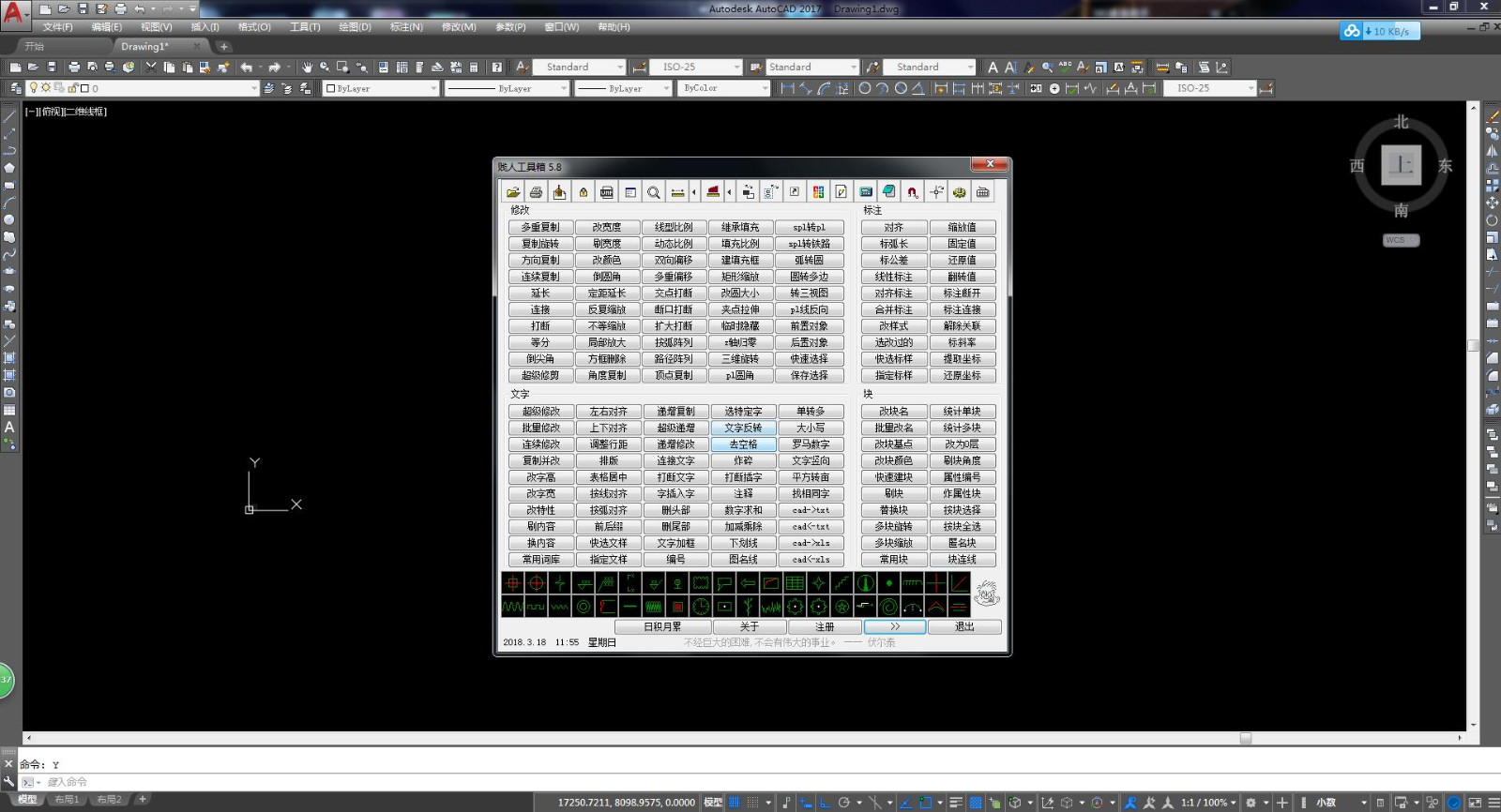Viewport: 1501px width, 812px height.
Task: Open the 绘图(D) menu
Action: click(355, 27)
